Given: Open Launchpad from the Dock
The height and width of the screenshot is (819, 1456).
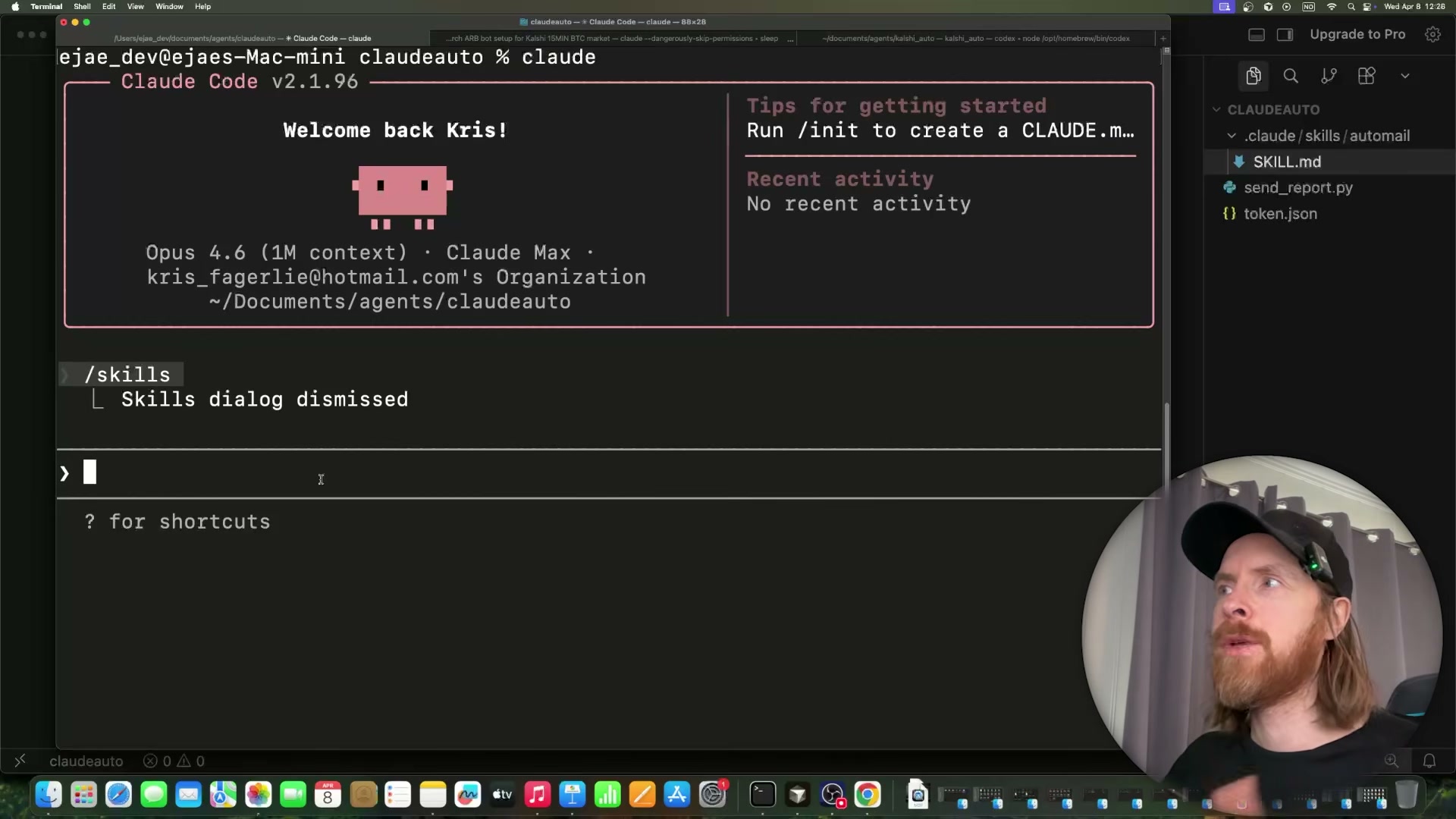Looking at the screenshot, I should (x=83, y=795).
